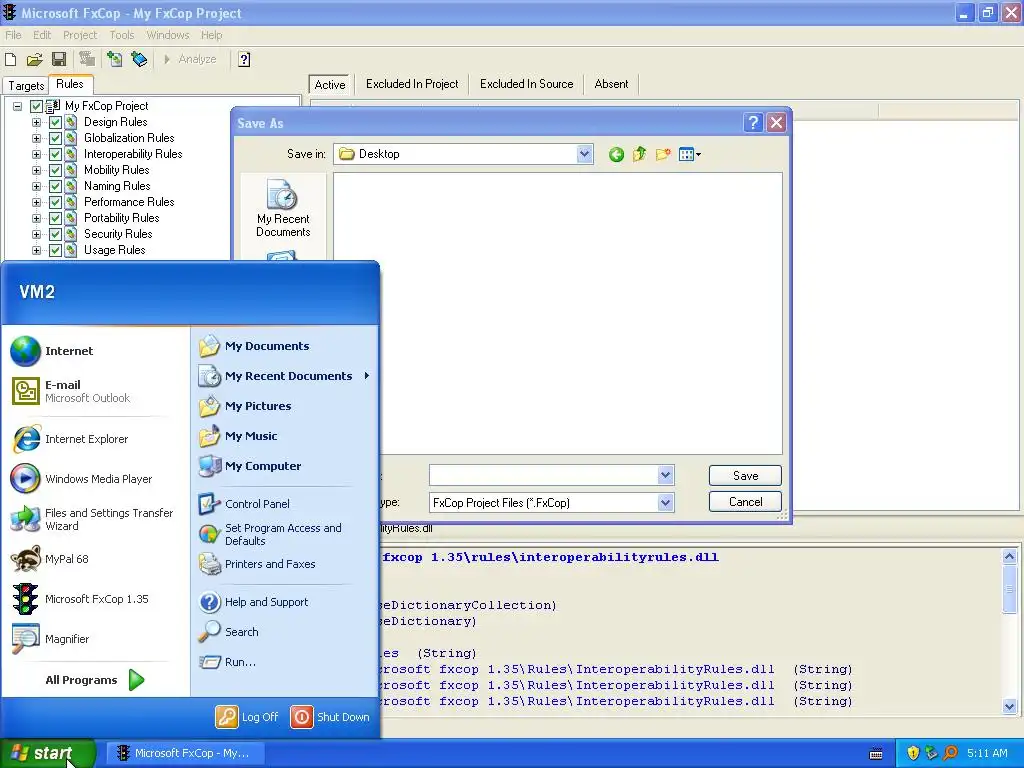Collapse the My FxCop Project tree node
The image size is (1024, 768).
pyautogui.click(x=18, y=106)
